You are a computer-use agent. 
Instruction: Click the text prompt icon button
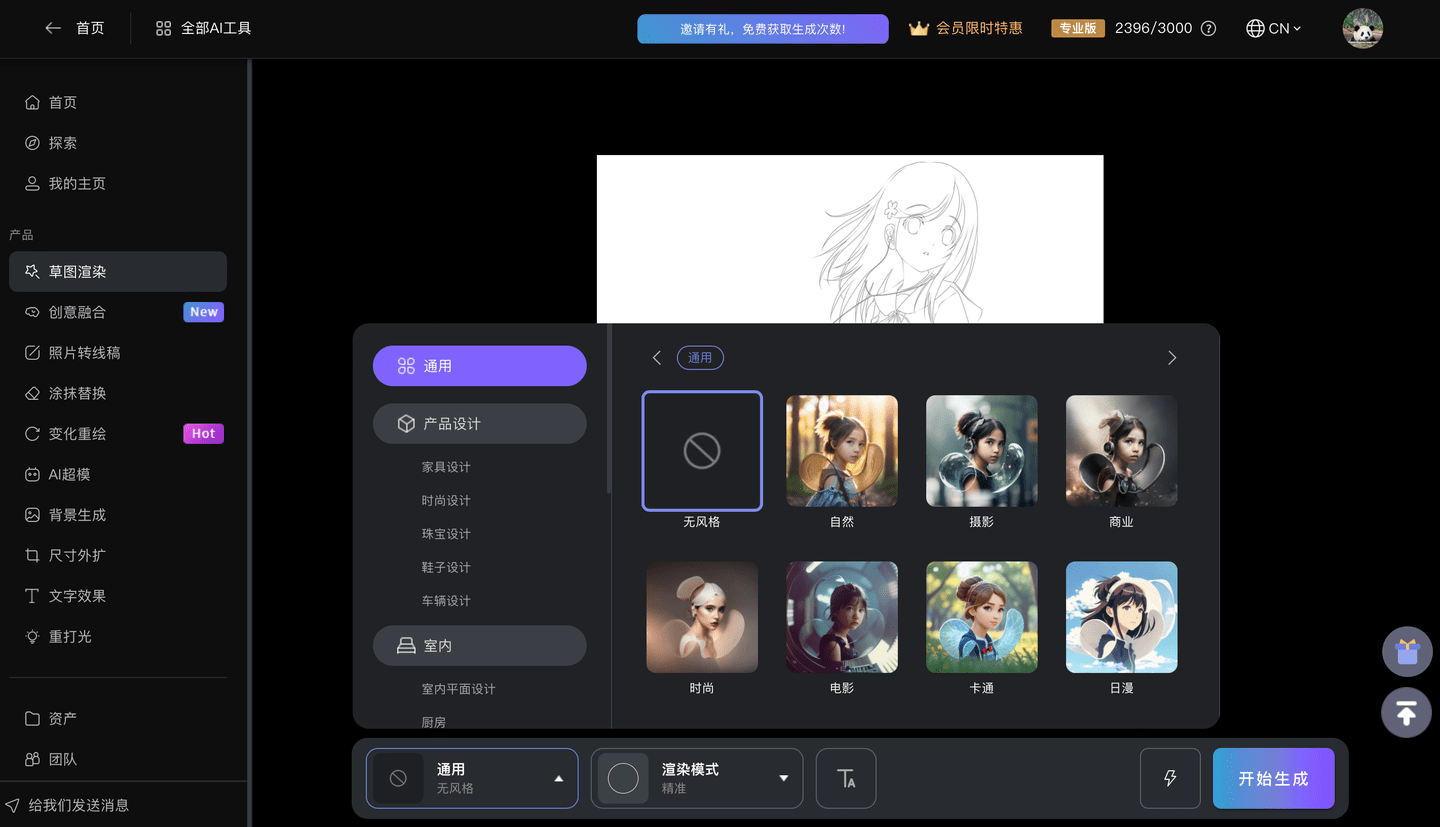846,778
